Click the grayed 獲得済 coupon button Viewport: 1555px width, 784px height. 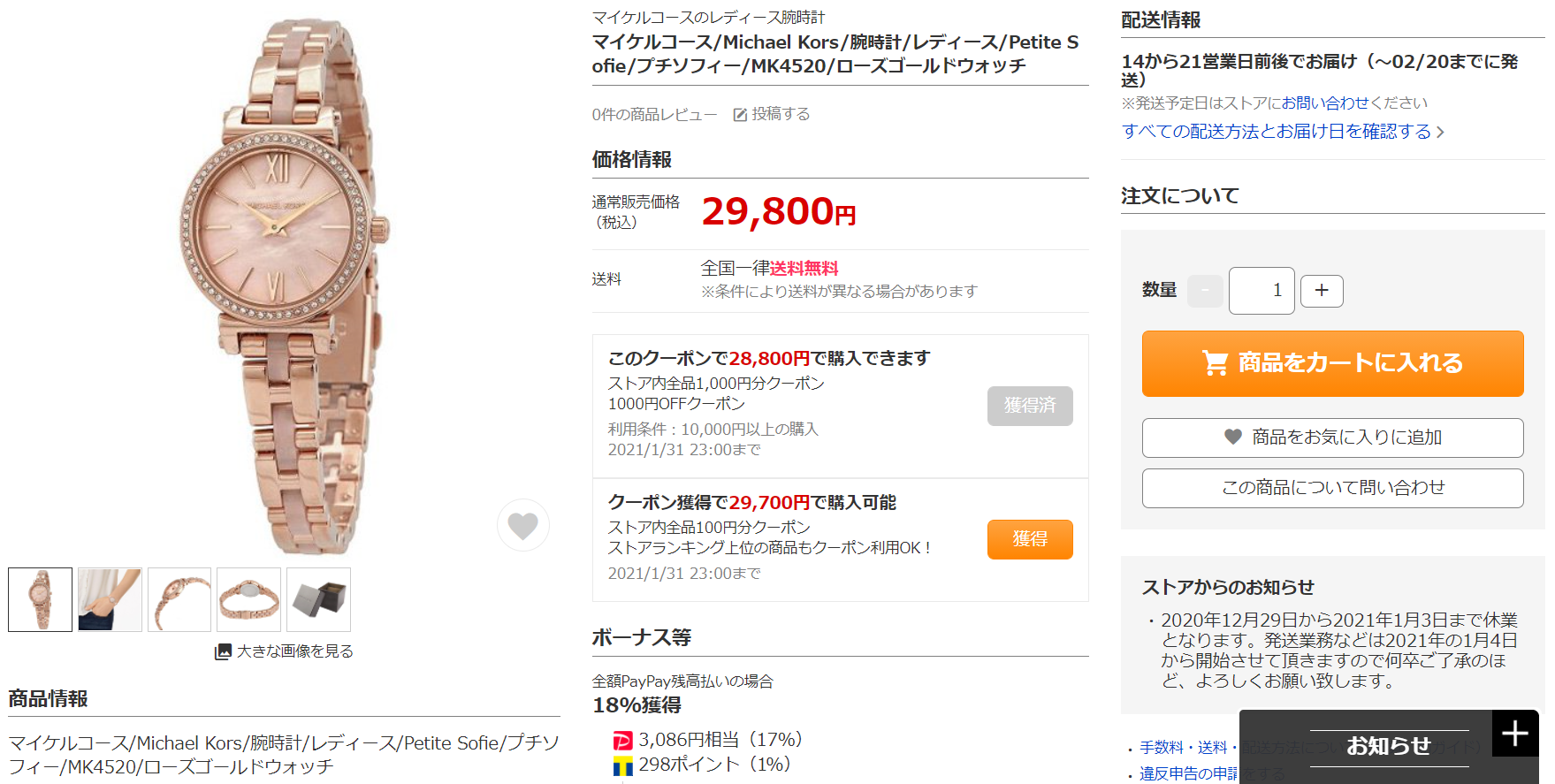1030,406
